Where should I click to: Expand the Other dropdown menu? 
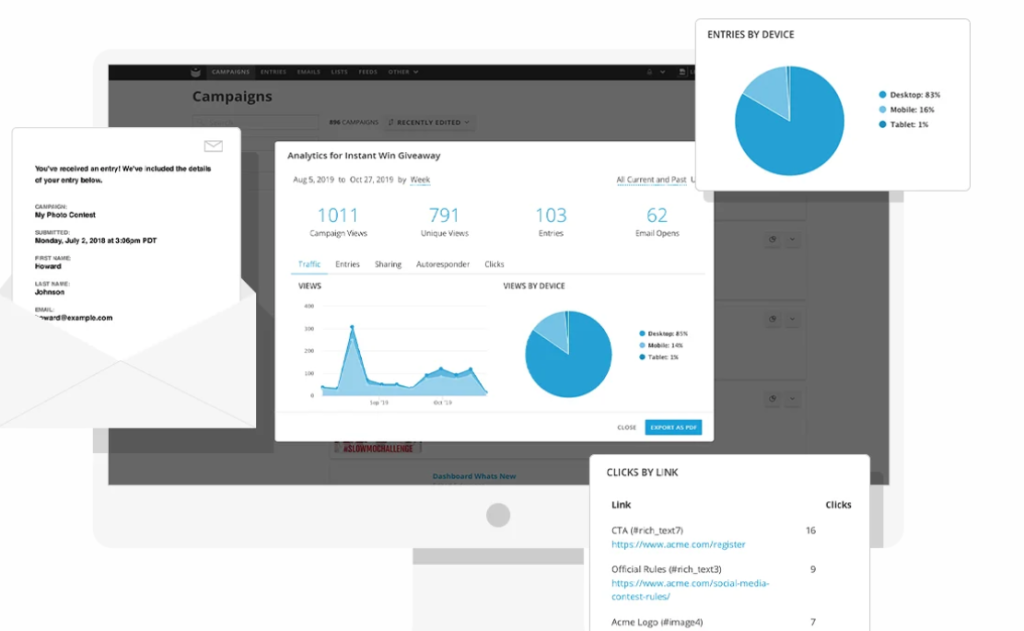pyautogui.click(x=403, y=72)
